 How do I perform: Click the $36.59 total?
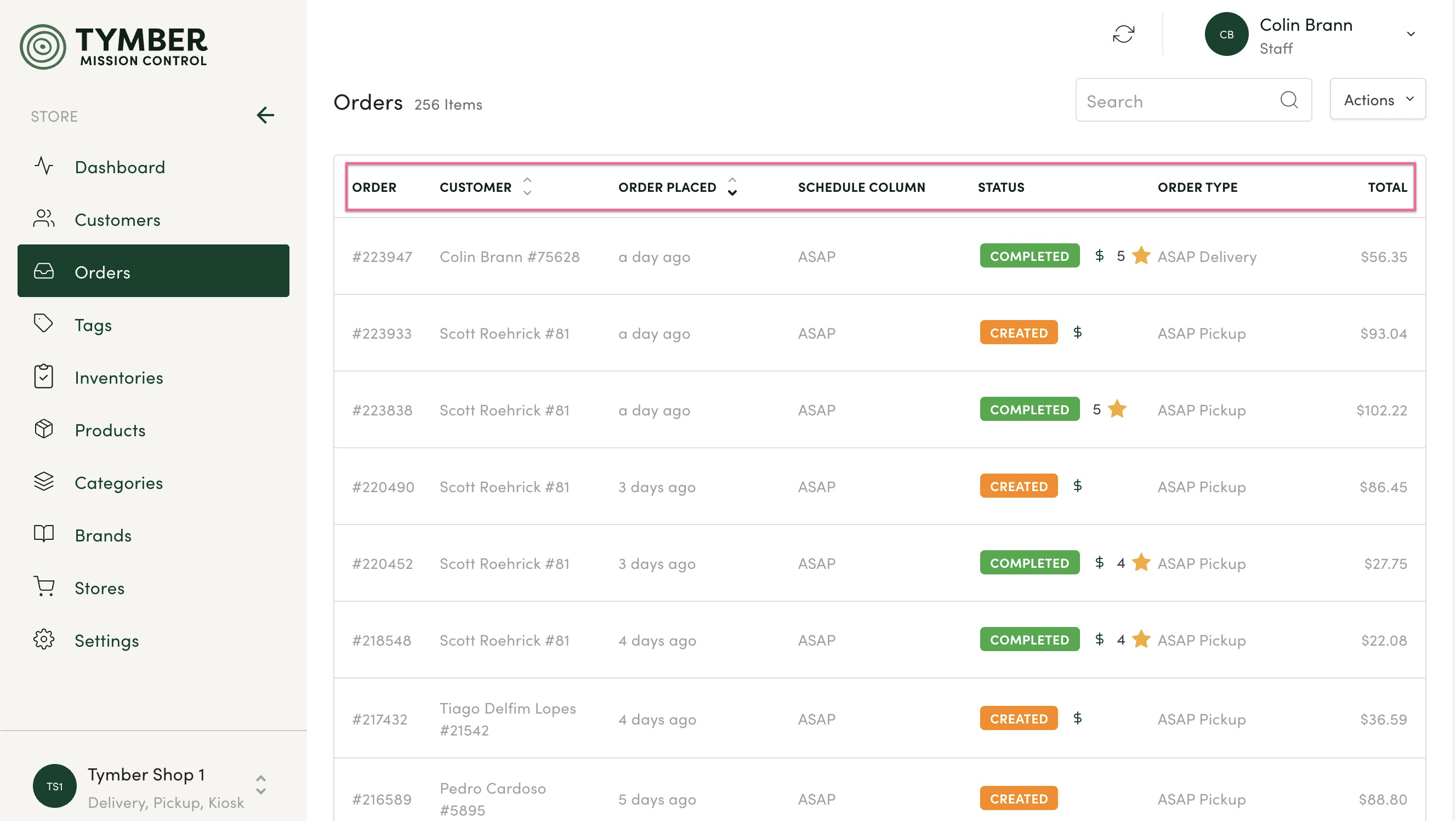pyautogui.click(x=1383, y=719)
